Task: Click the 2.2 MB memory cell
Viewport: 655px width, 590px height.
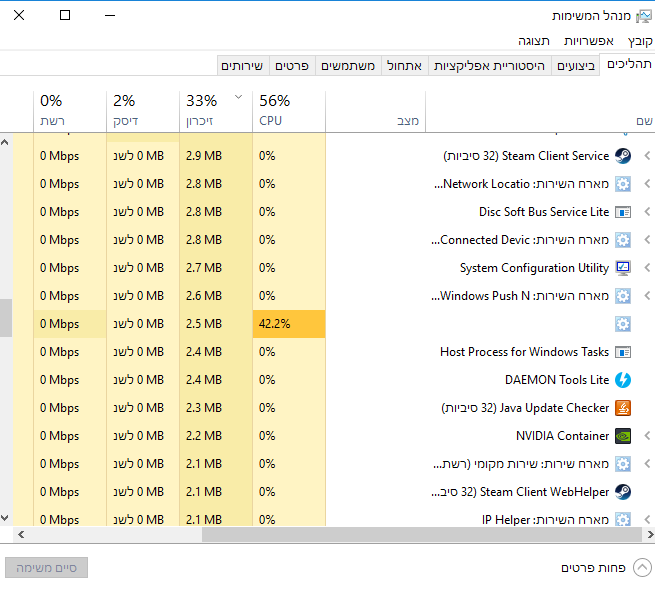Action: point(216,436)
